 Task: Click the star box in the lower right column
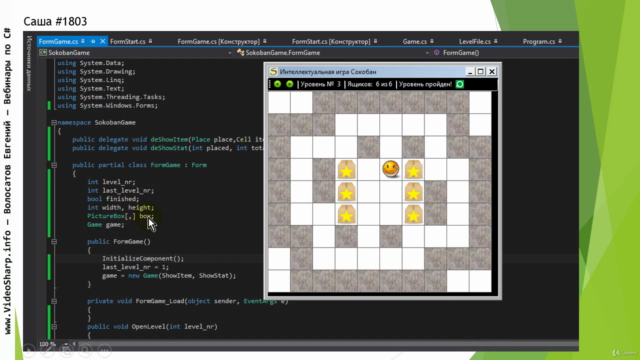413,214
